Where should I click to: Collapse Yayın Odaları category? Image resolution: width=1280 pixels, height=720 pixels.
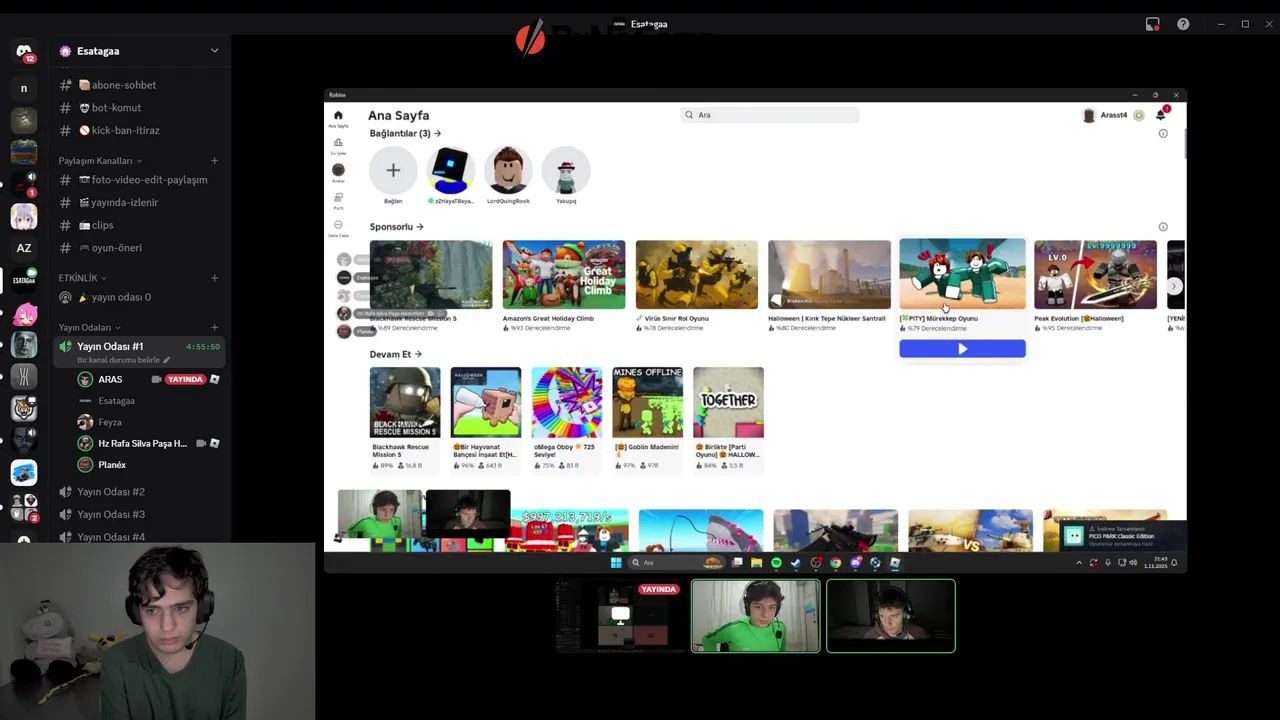tap(89, 327)
